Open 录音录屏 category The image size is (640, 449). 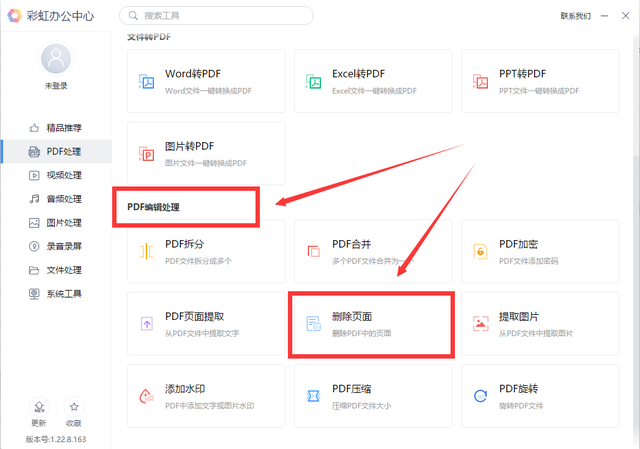pyautogui.click(x=56, y=247)
